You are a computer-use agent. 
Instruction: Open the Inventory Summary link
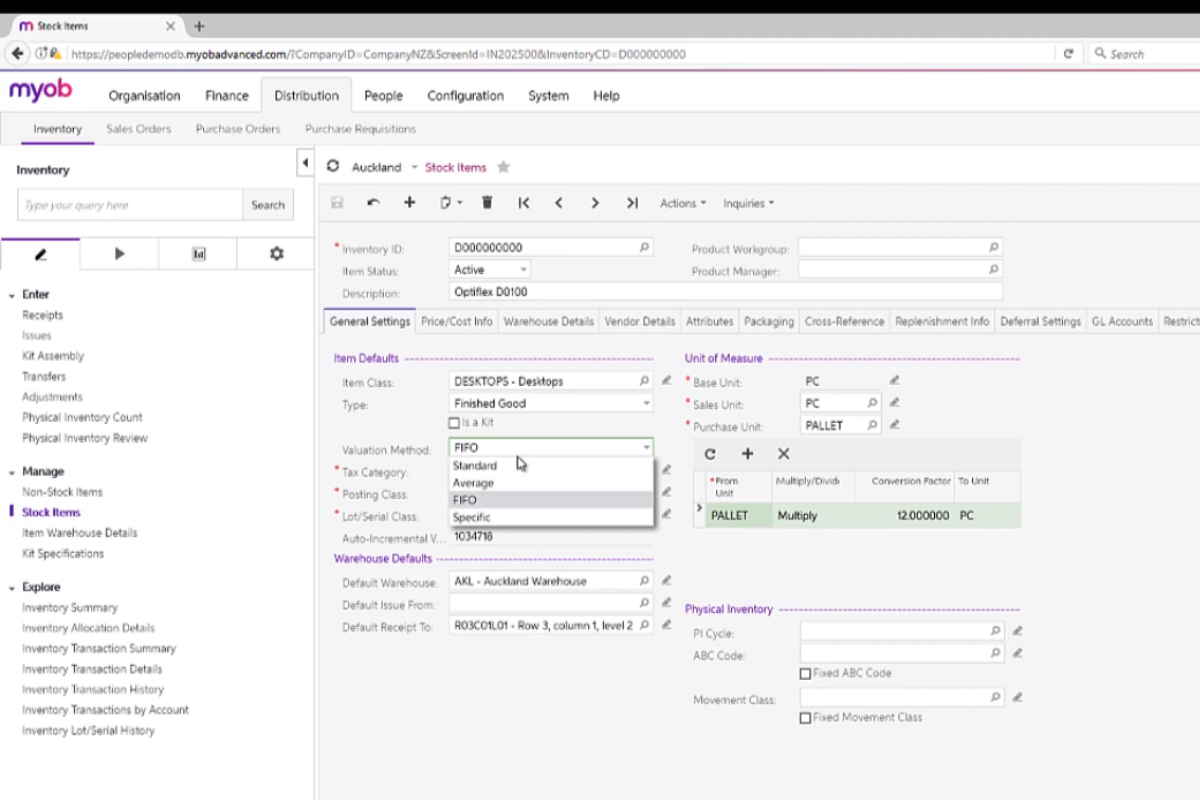(x=70, y=608)
